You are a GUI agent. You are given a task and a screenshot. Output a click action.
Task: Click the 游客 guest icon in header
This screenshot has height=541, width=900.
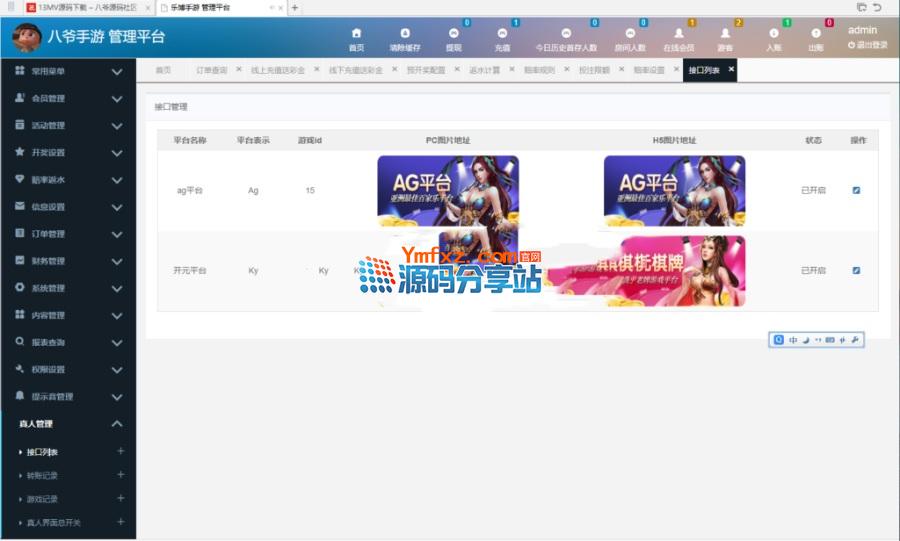[x=725, y=34]
